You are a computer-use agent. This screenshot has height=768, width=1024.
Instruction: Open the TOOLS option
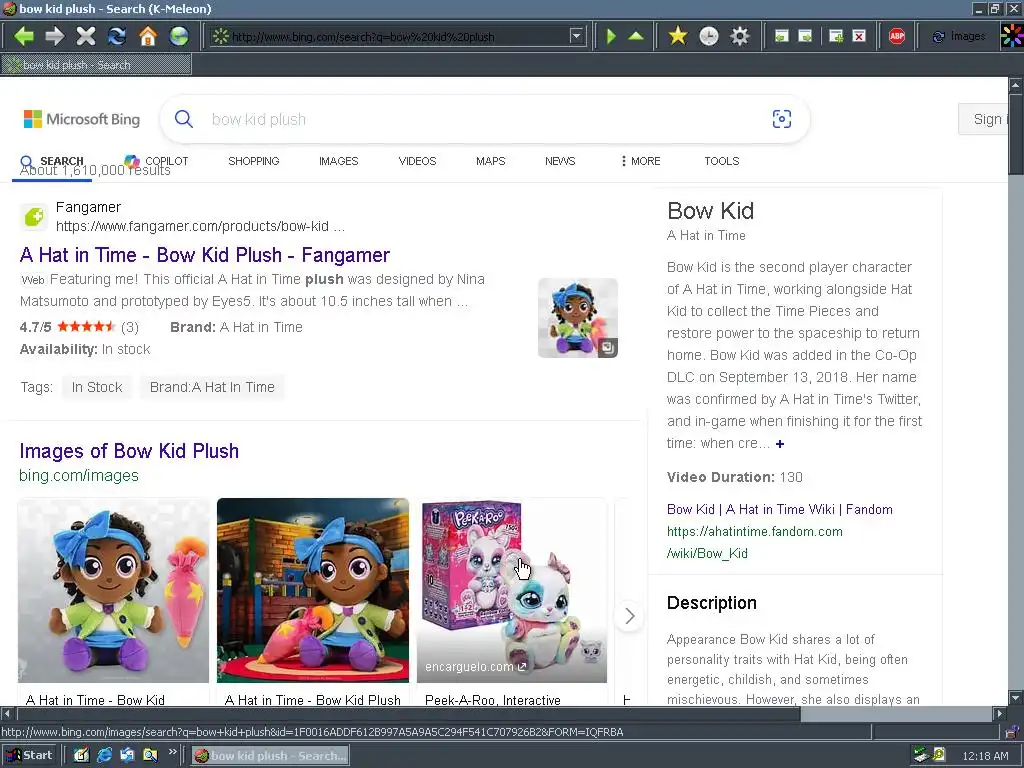[x=722, y=161]
